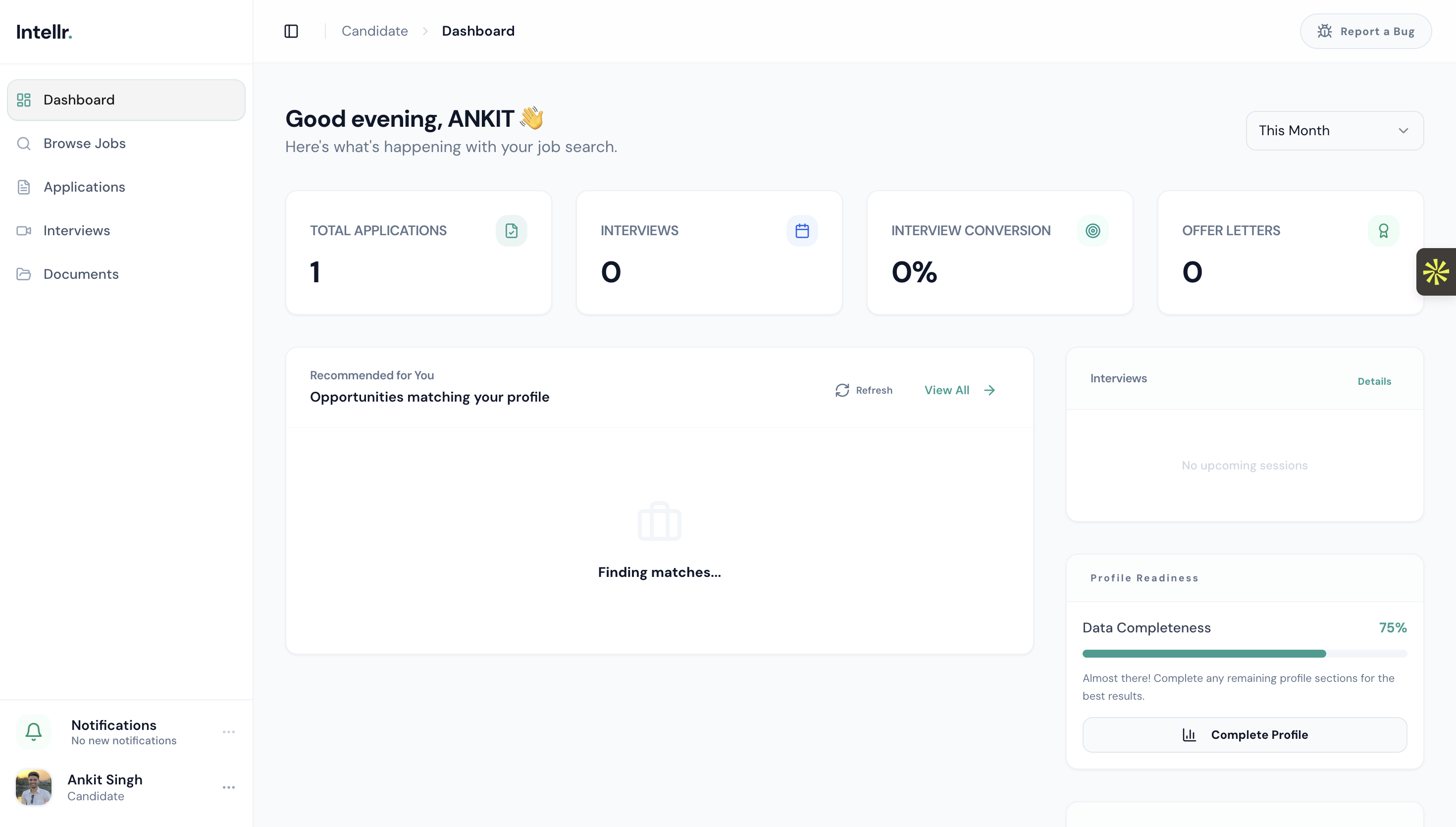This screenshot has height=827, width=1456.
Task: Click the Interviews calendar icon
Action: click(802, 231)
